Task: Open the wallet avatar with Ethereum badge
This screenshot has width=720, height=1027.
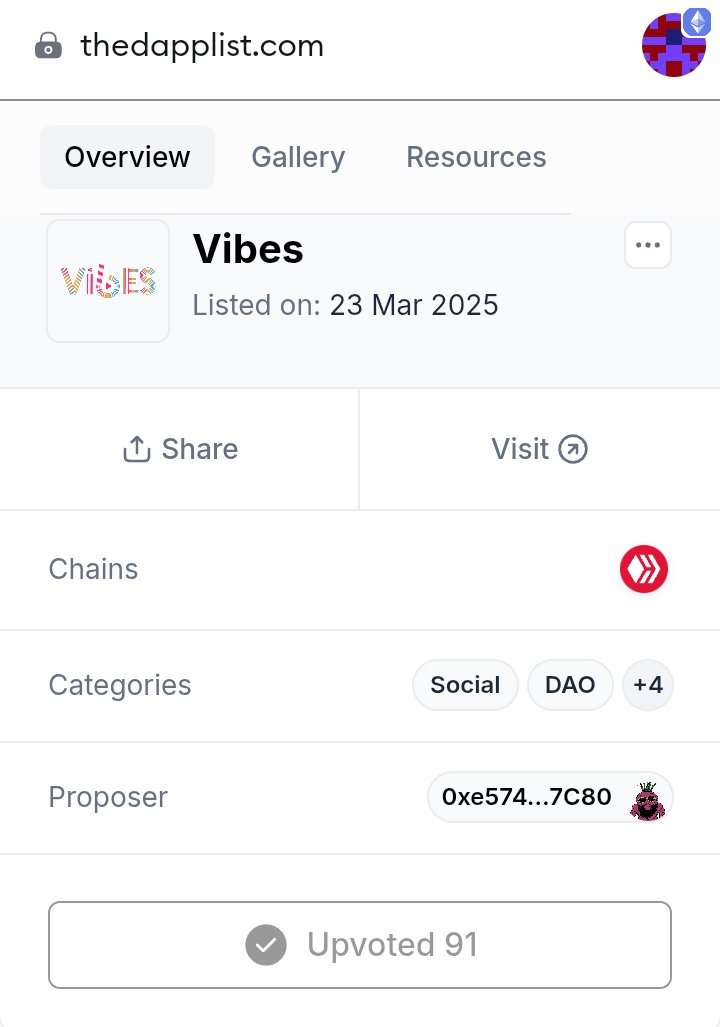Action: coord(674,44)
